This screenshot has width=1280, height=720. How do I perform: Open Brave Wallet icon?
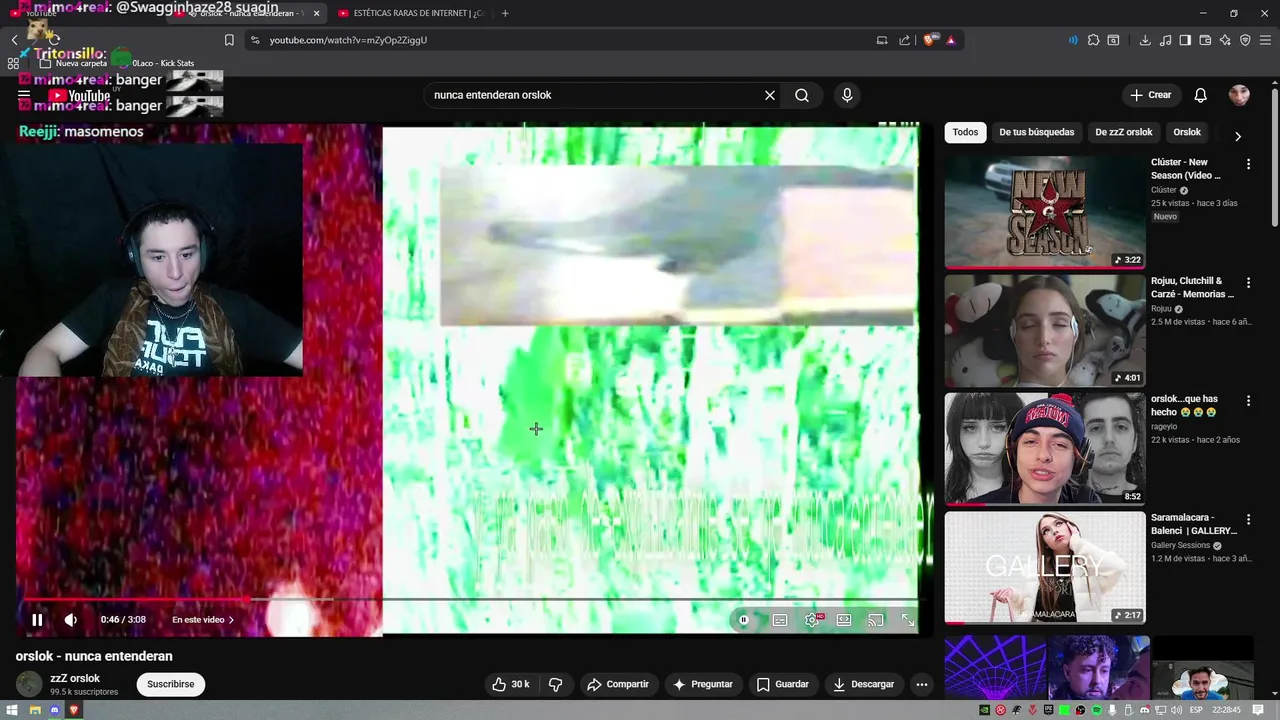coord(1205,40)
